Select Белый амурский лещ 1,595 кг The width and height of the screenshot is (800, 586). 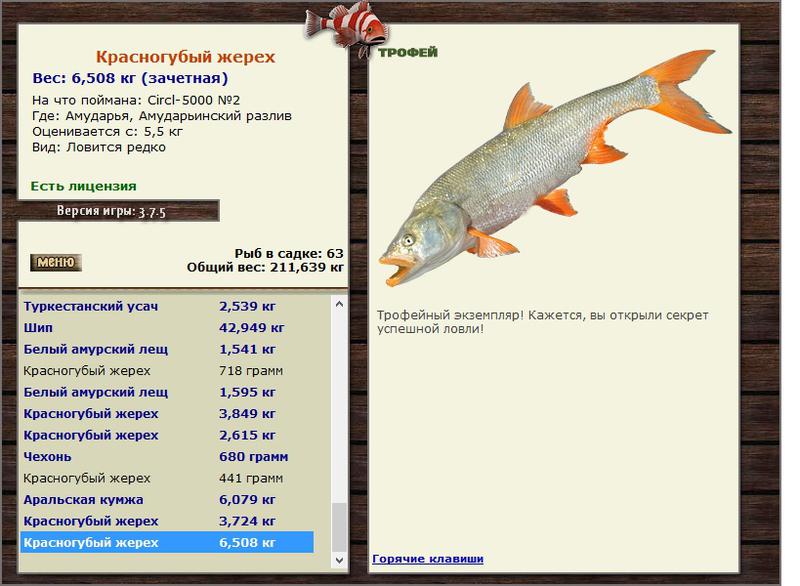click(x=167, y=392)
